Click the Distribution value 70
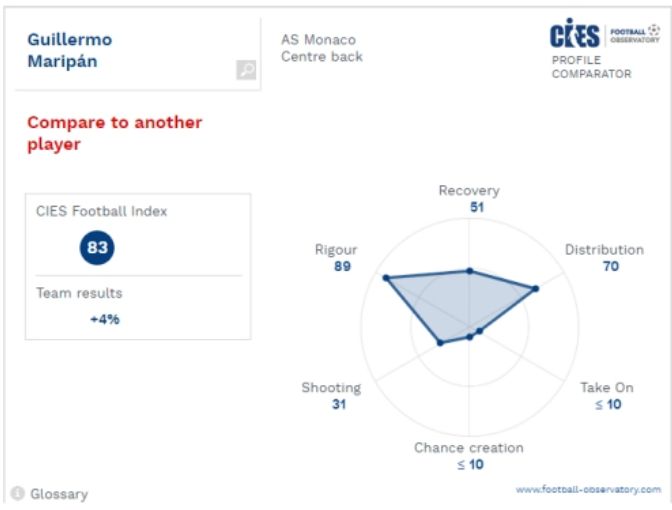This screenshot has width=672, height=510. (610, 267)
